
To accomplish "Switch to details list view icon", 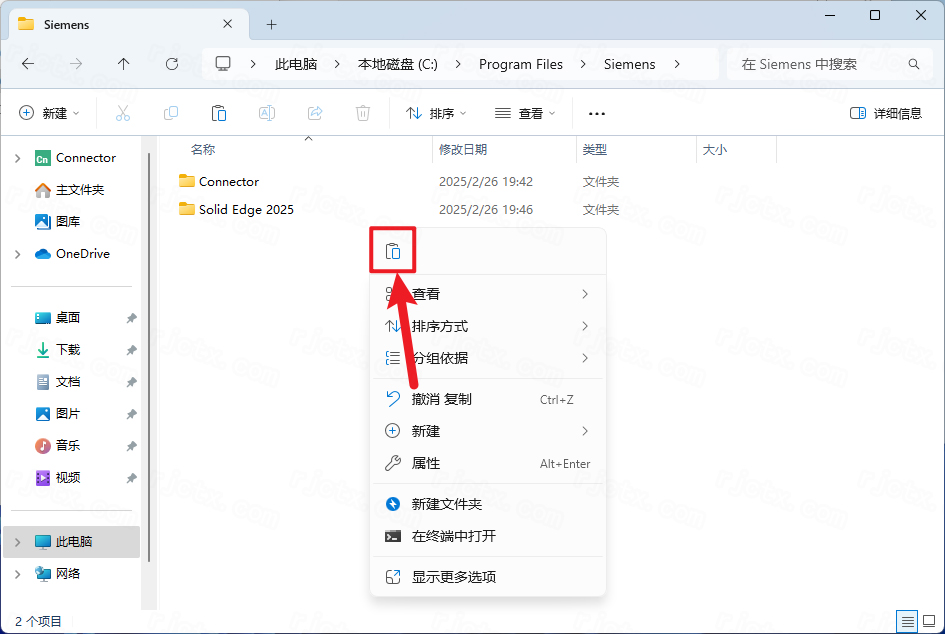I will tap(905, 621).
